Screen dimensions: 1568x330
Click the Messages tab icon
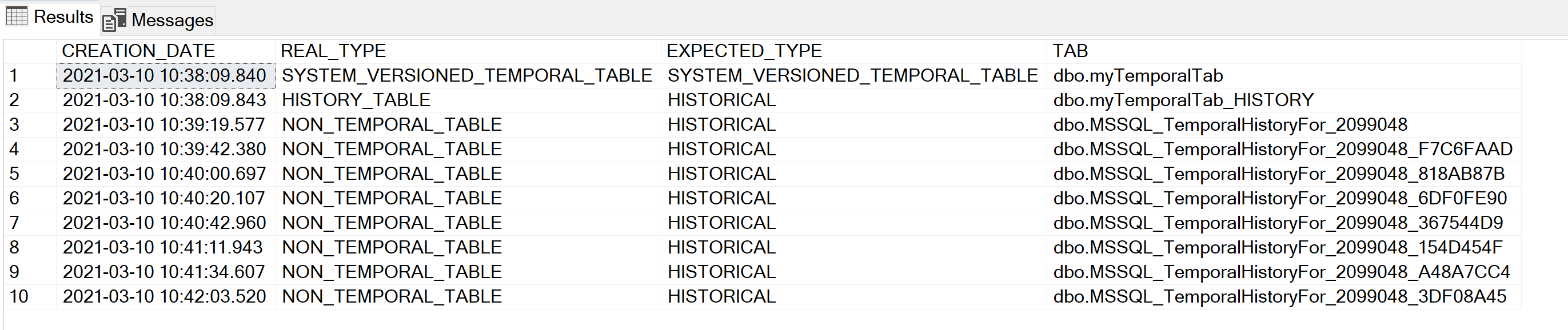114,20
